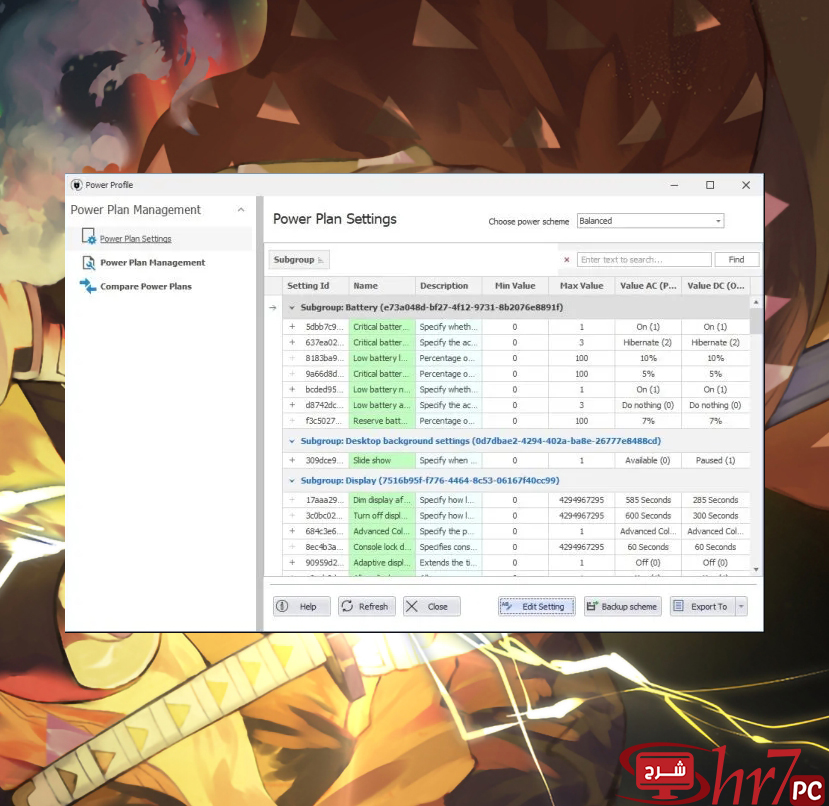
Task: Open the Export To dropdown arrow
Action: 742,607
